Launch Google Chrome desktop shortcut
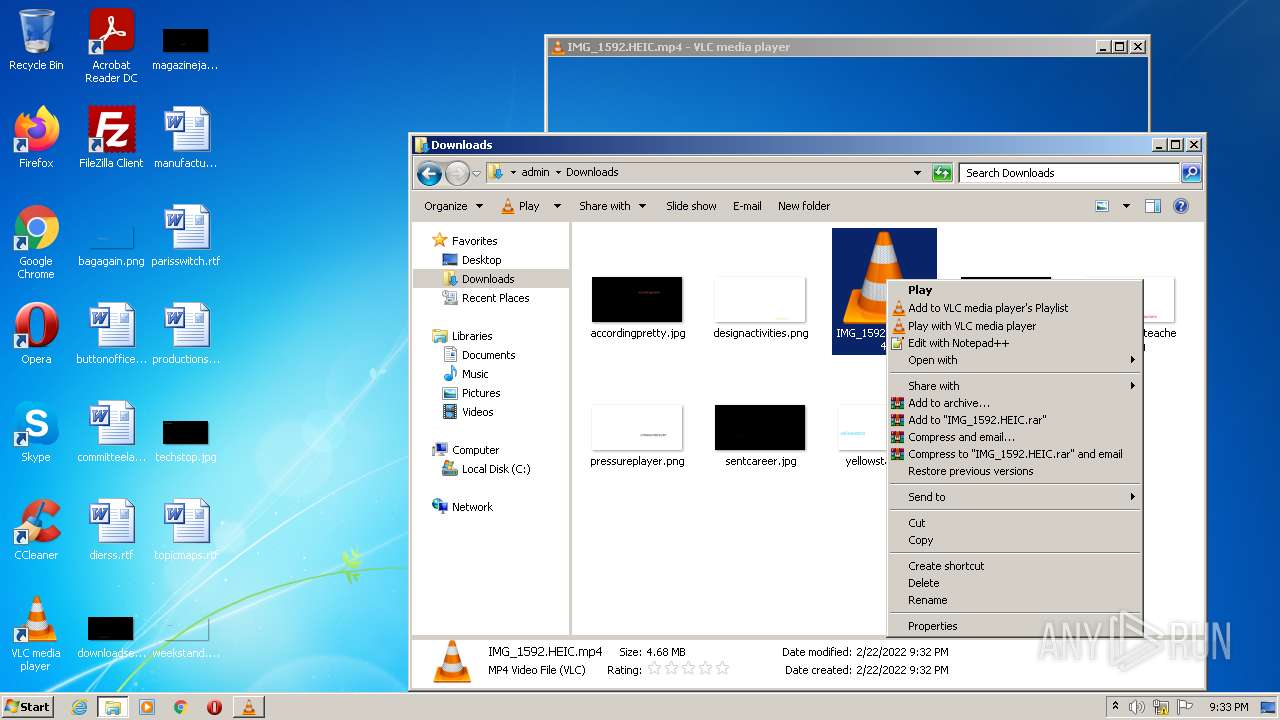 tap(36, 242)
